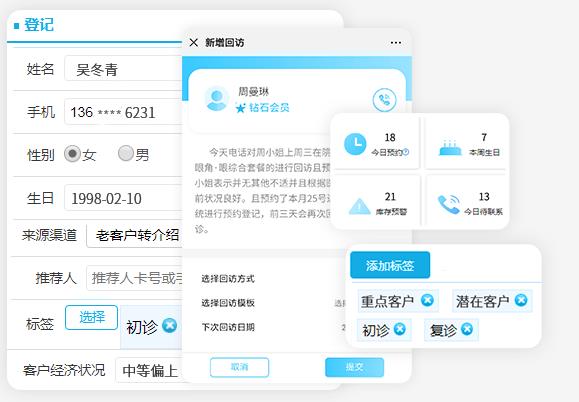Click the 7 本周生日 count
The height and width of the screenshot is (402, 579).
click(484, 137)
